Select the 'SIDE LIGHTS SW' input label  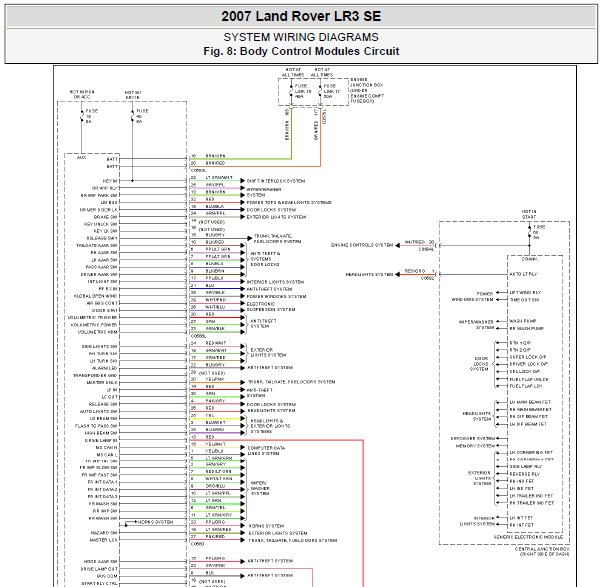(100, 347)
